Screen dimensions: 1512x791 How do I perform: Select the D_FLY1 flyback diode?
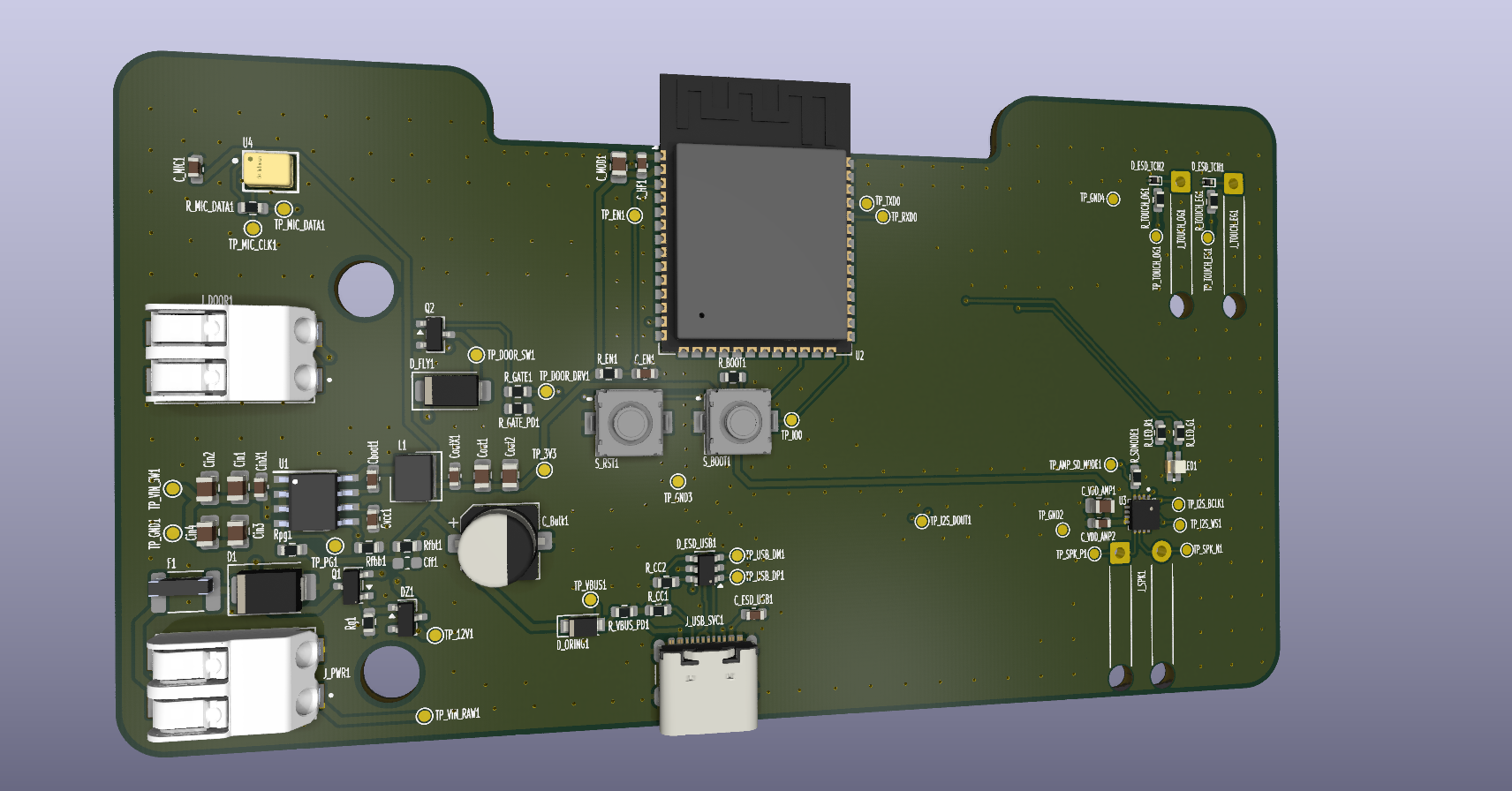tap(450, 390)
